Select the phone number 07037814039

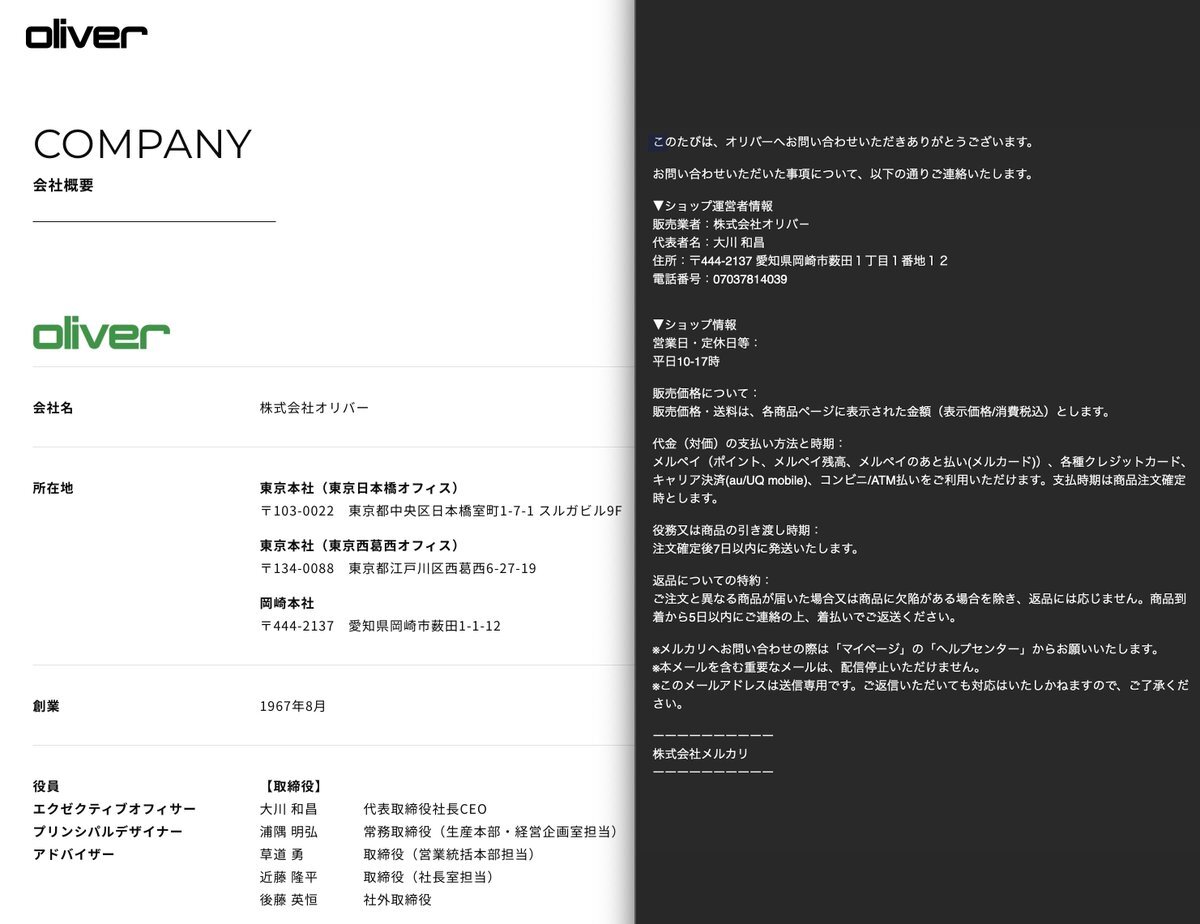tap(750, 280)
